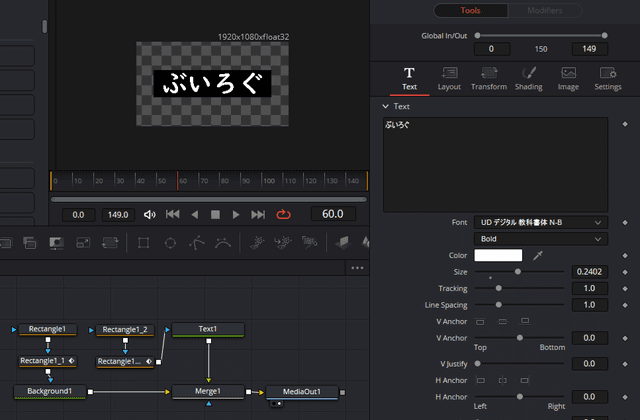Open the Font family dropdown
This screenshot has width=640, height=420.
point(541,222)
